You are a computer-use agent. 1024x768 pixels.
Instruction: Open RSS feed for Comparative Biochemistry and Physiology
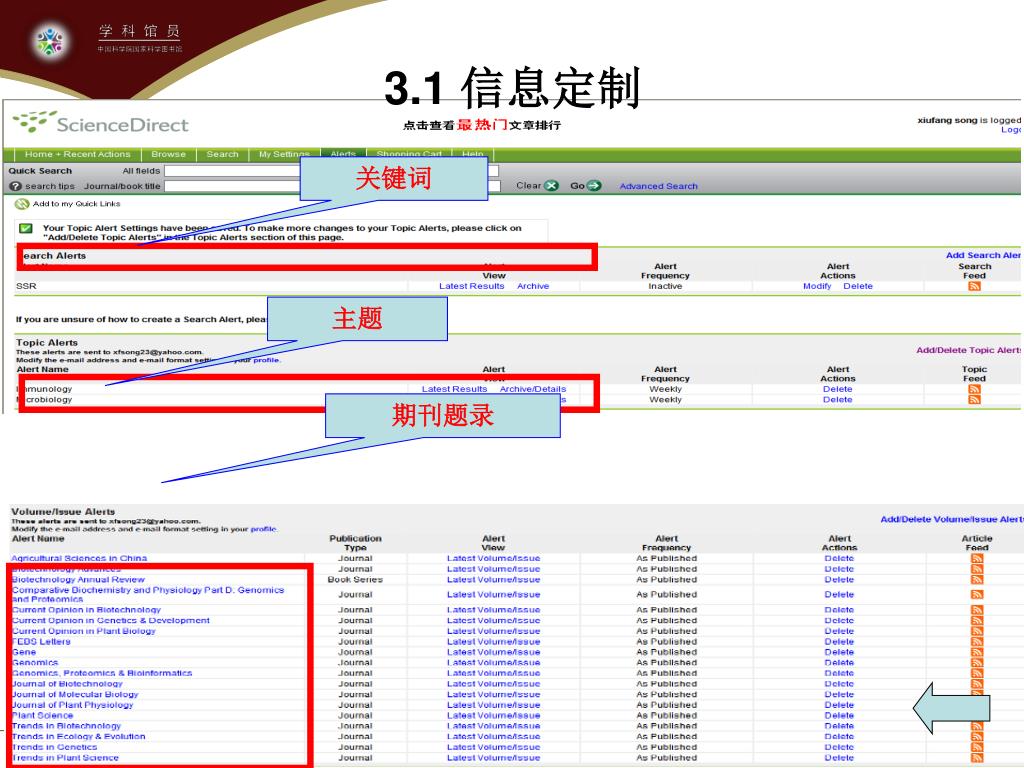tap(977, 594)
